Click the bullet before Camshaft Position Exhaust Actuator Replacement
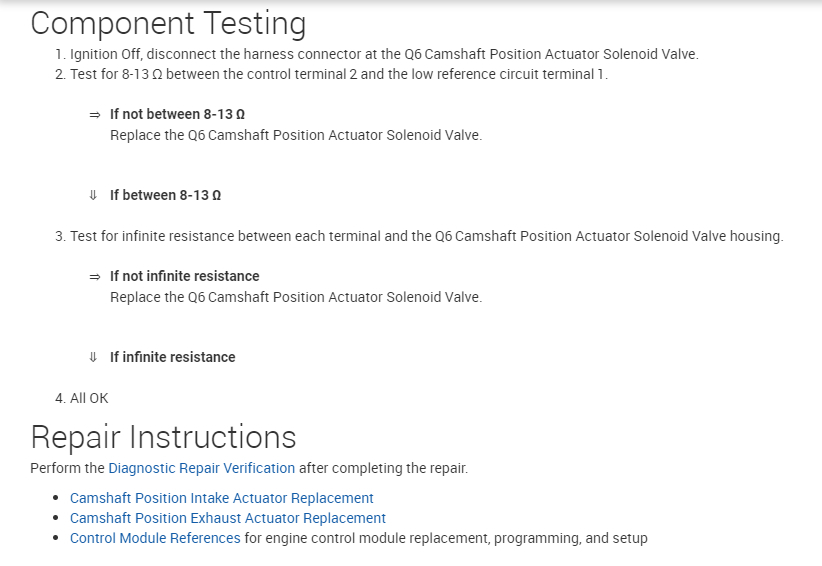822x566 pixels. coord(56,518)
